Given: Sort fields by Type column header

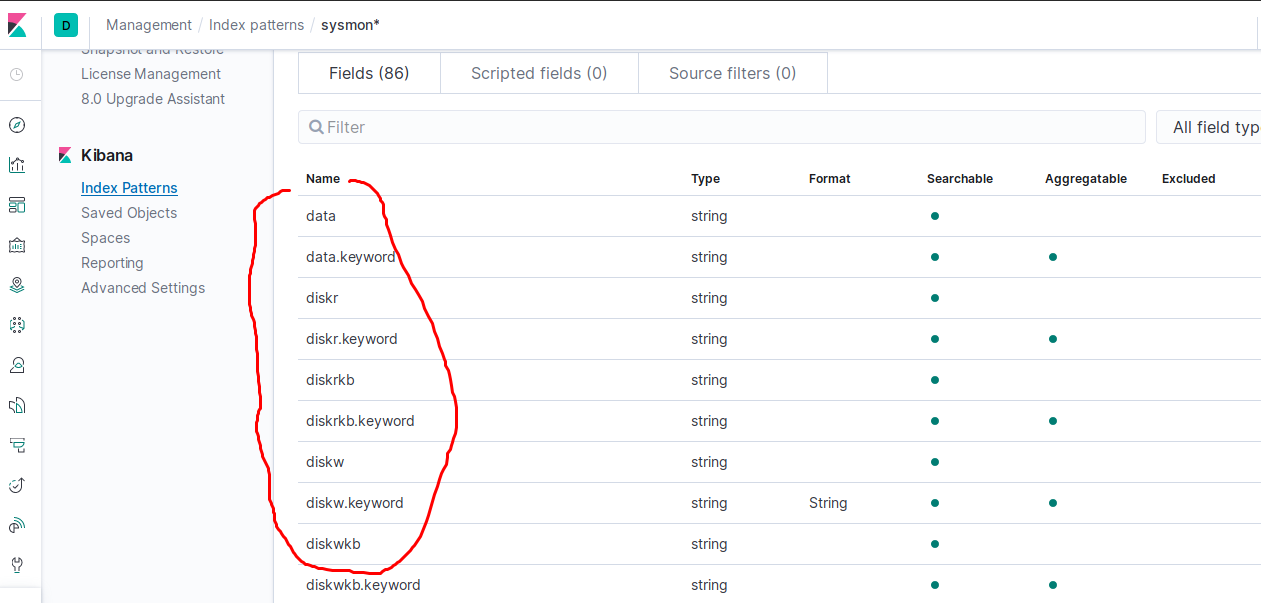Looking at the screenshot, I should click(705, 179).
